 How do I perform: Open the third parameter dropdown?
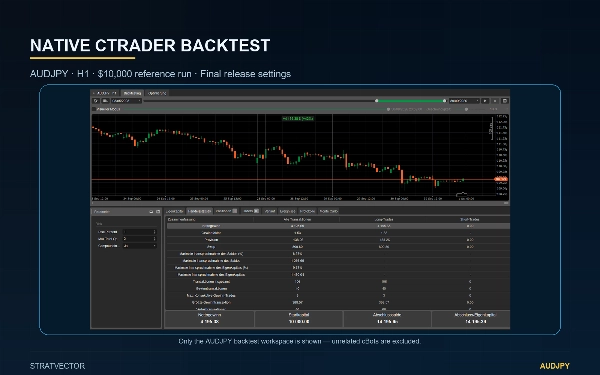tap(139, 246)
